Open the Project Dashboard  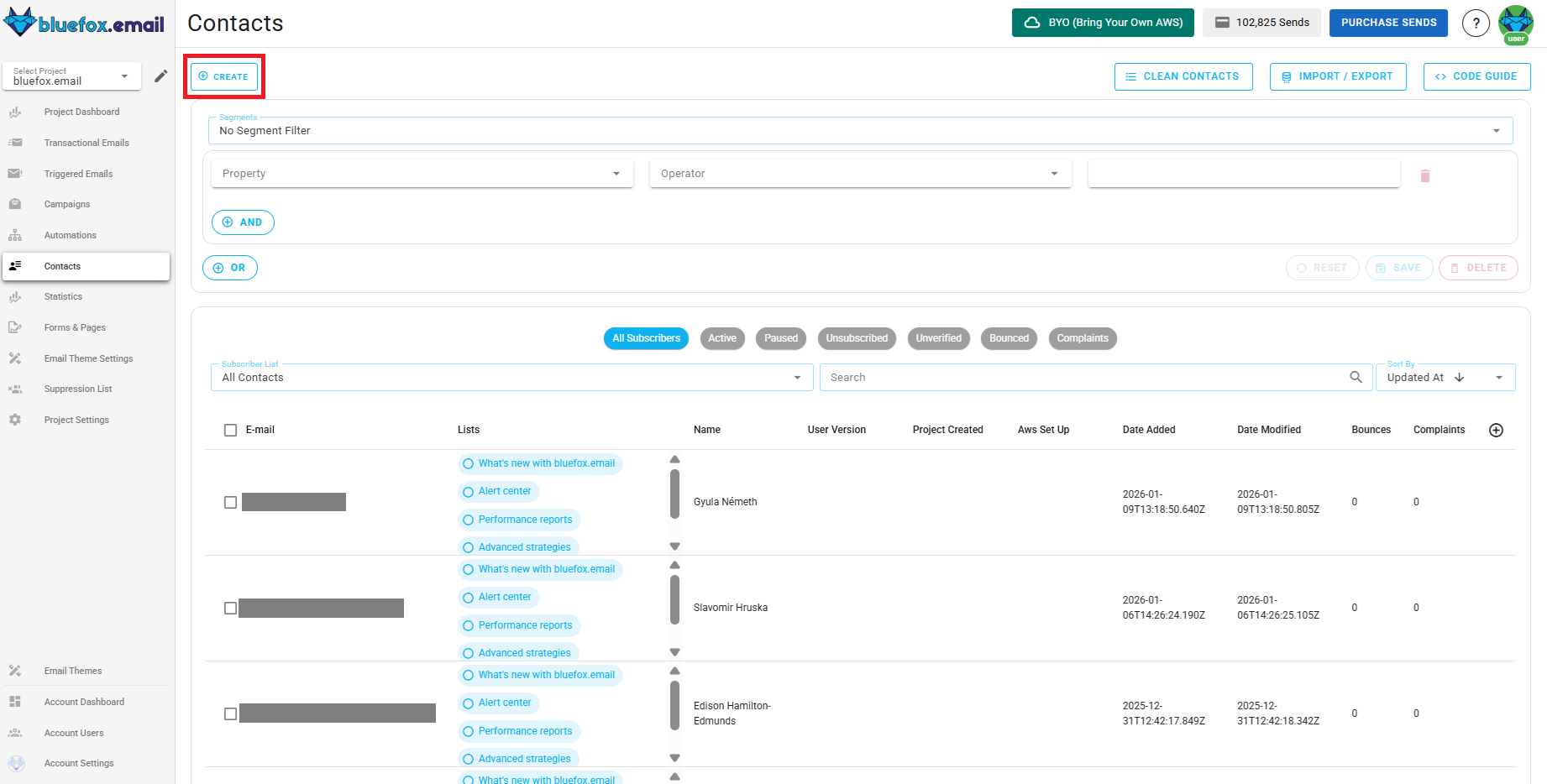point(81,112)
